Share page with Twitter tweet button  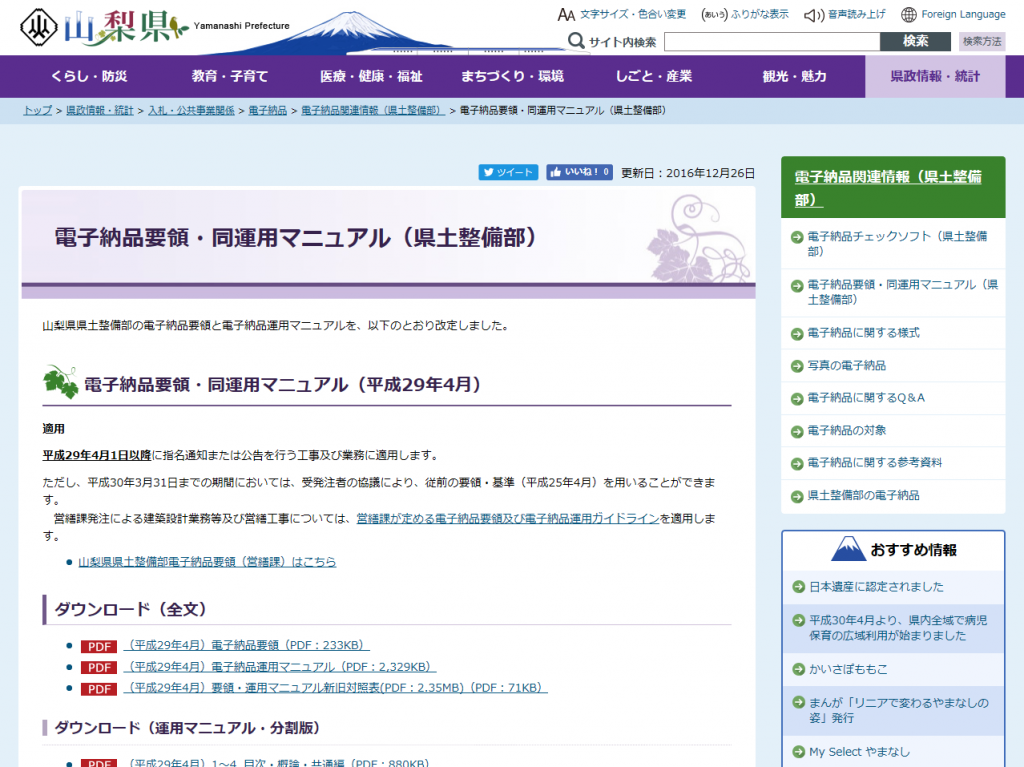[508, 172]
